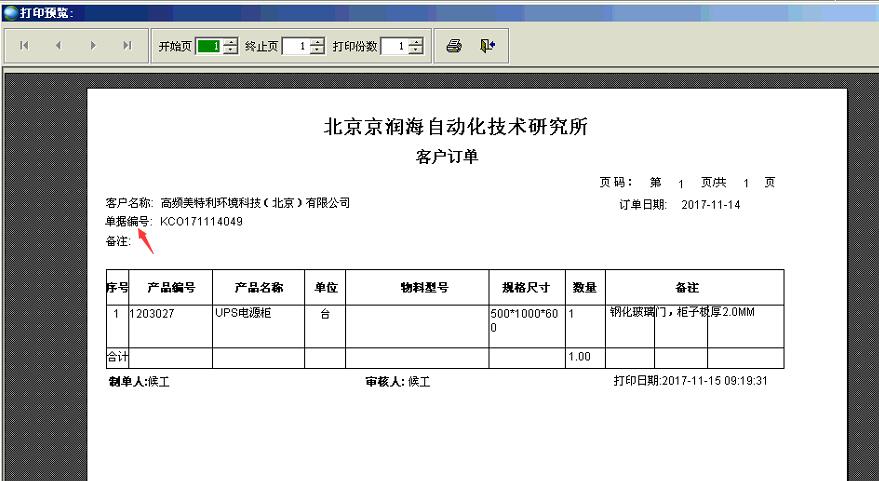The height and width of the screenshot is (481, 879).
Task: Click the 终止页 end page field
Action: 295,46
